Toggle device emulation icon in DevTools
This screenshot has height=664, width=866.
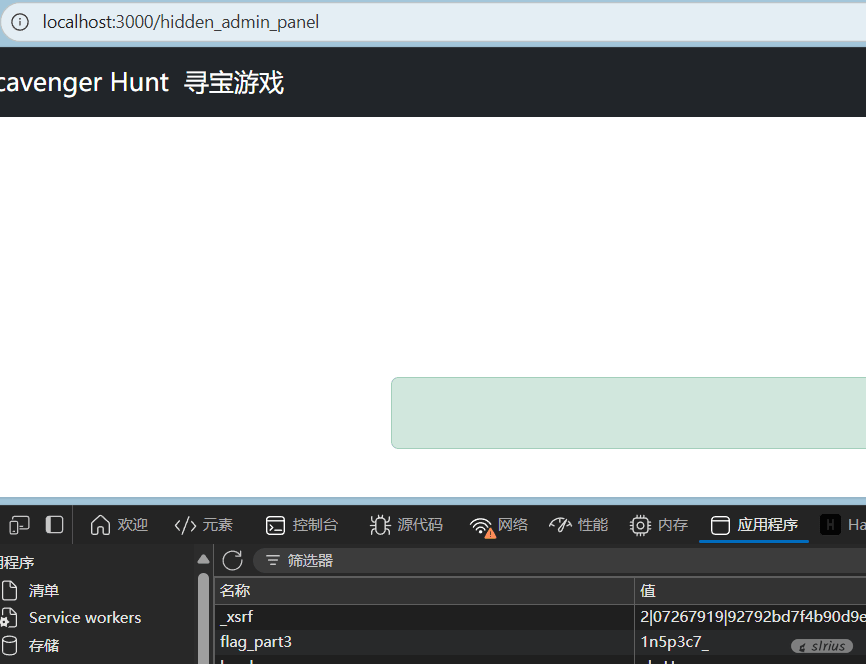point(20,525)
